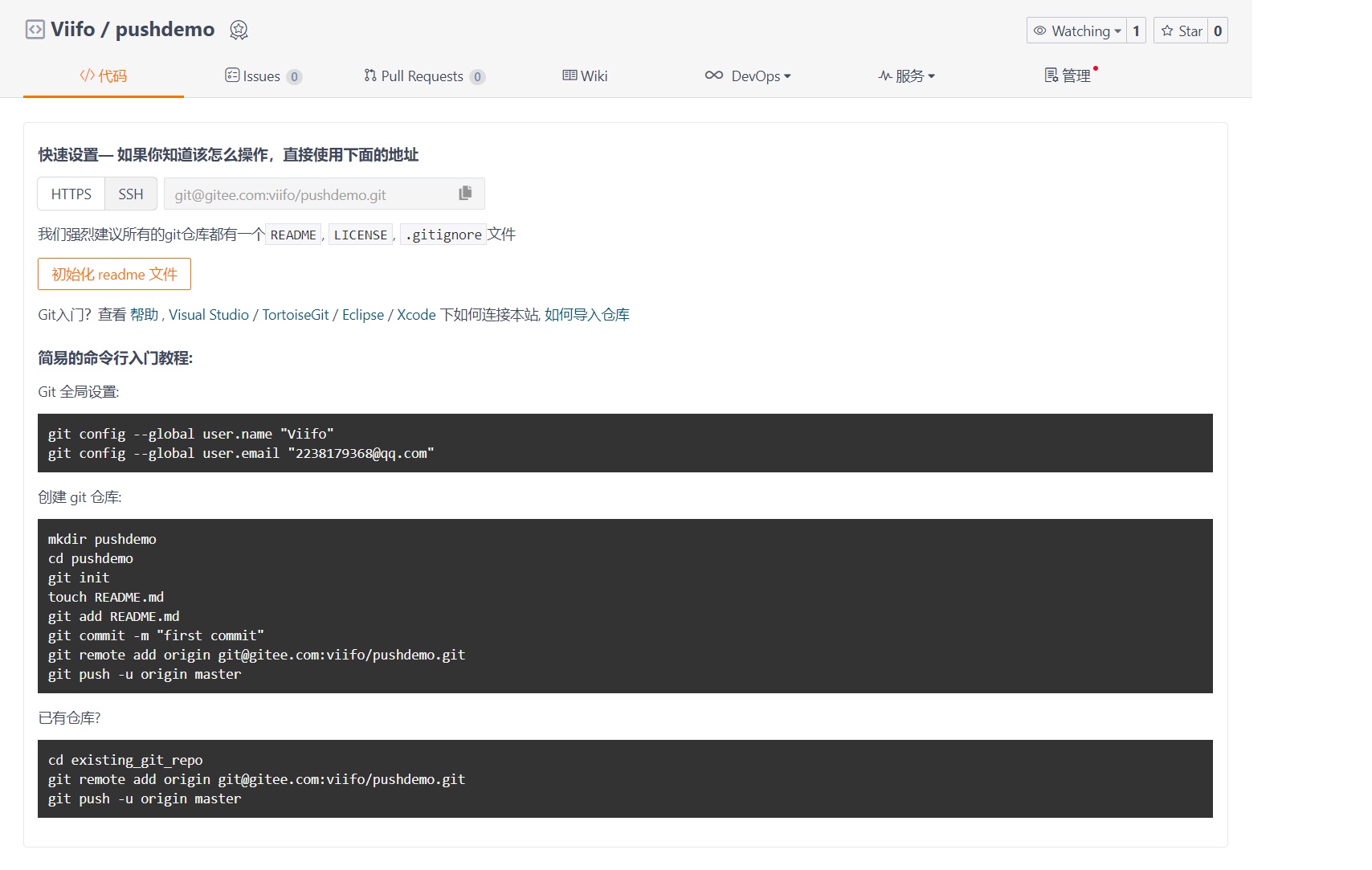The height and width of the screenshot is (870, 1372).
Task: Switch to the 代码 tab
Action: [104, 76]
